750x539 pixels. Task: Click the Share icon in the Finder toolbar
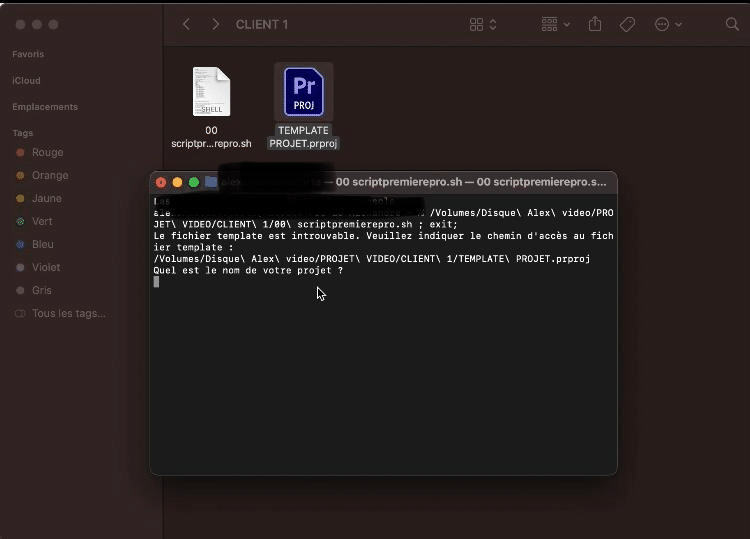click(595, 24)
